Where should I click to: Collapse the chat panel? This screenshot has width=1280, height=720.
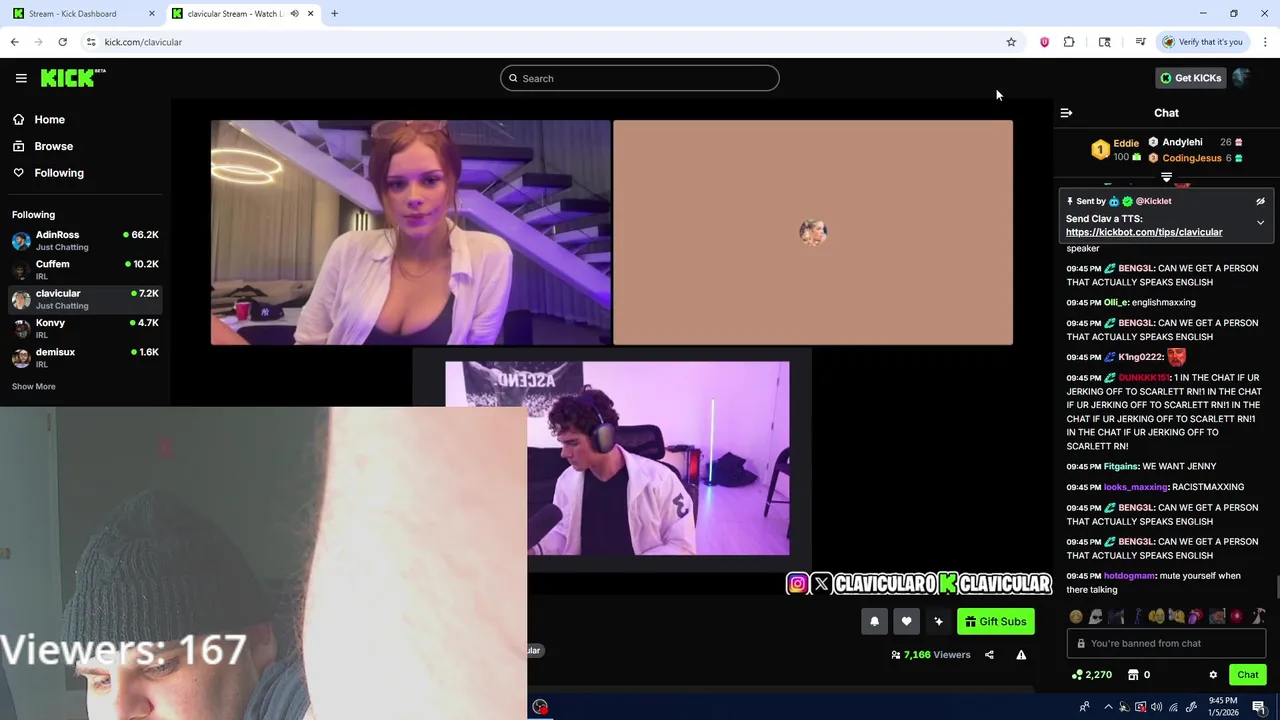point(1066,113)
